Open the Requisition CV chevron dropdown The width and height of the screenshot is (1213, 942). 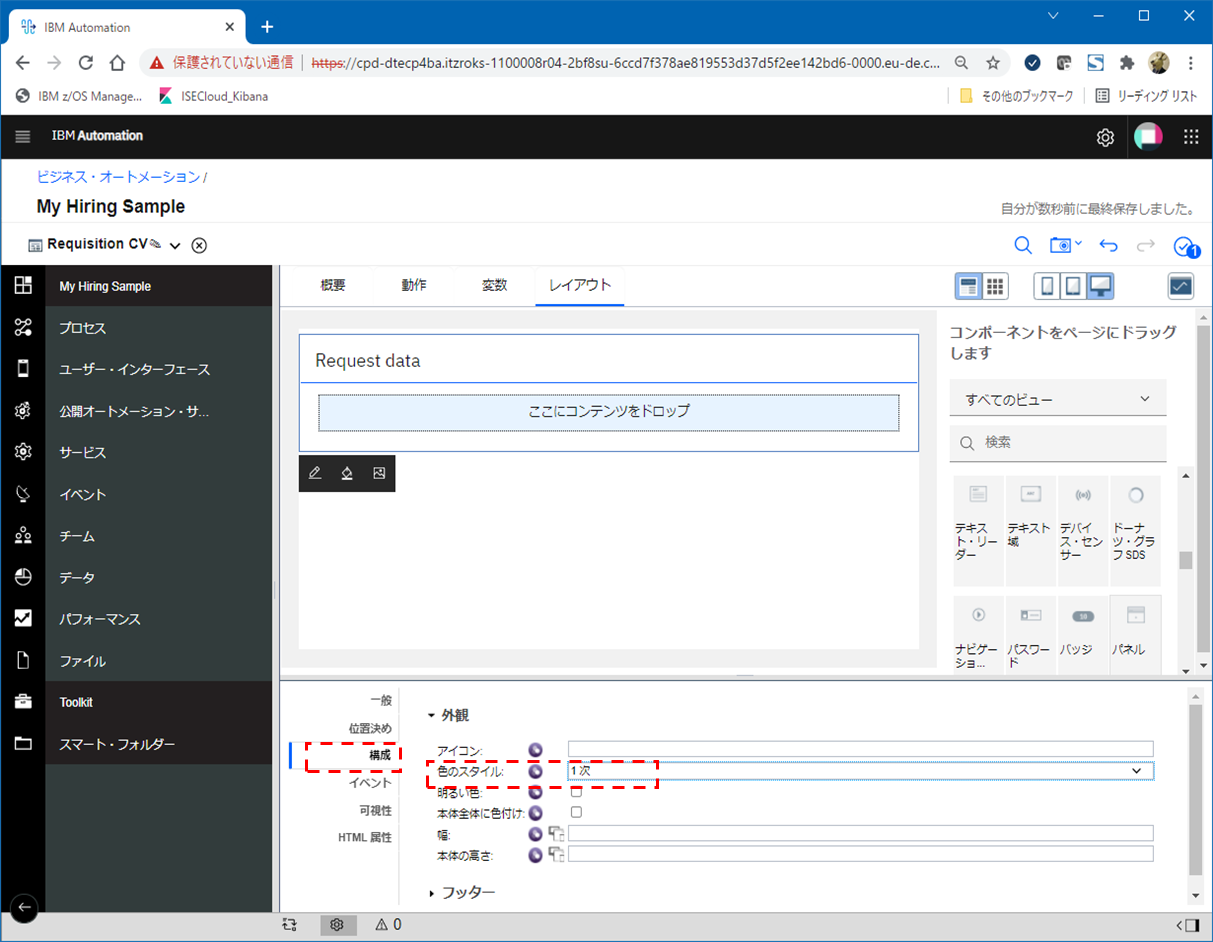click(x=175, y=246)
